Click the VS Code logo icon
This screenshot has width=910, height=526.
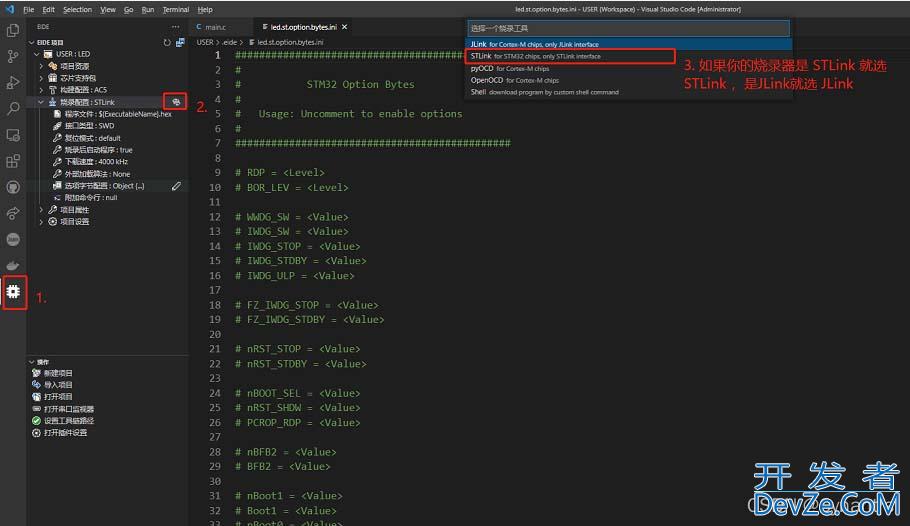[x=10, y=9]
